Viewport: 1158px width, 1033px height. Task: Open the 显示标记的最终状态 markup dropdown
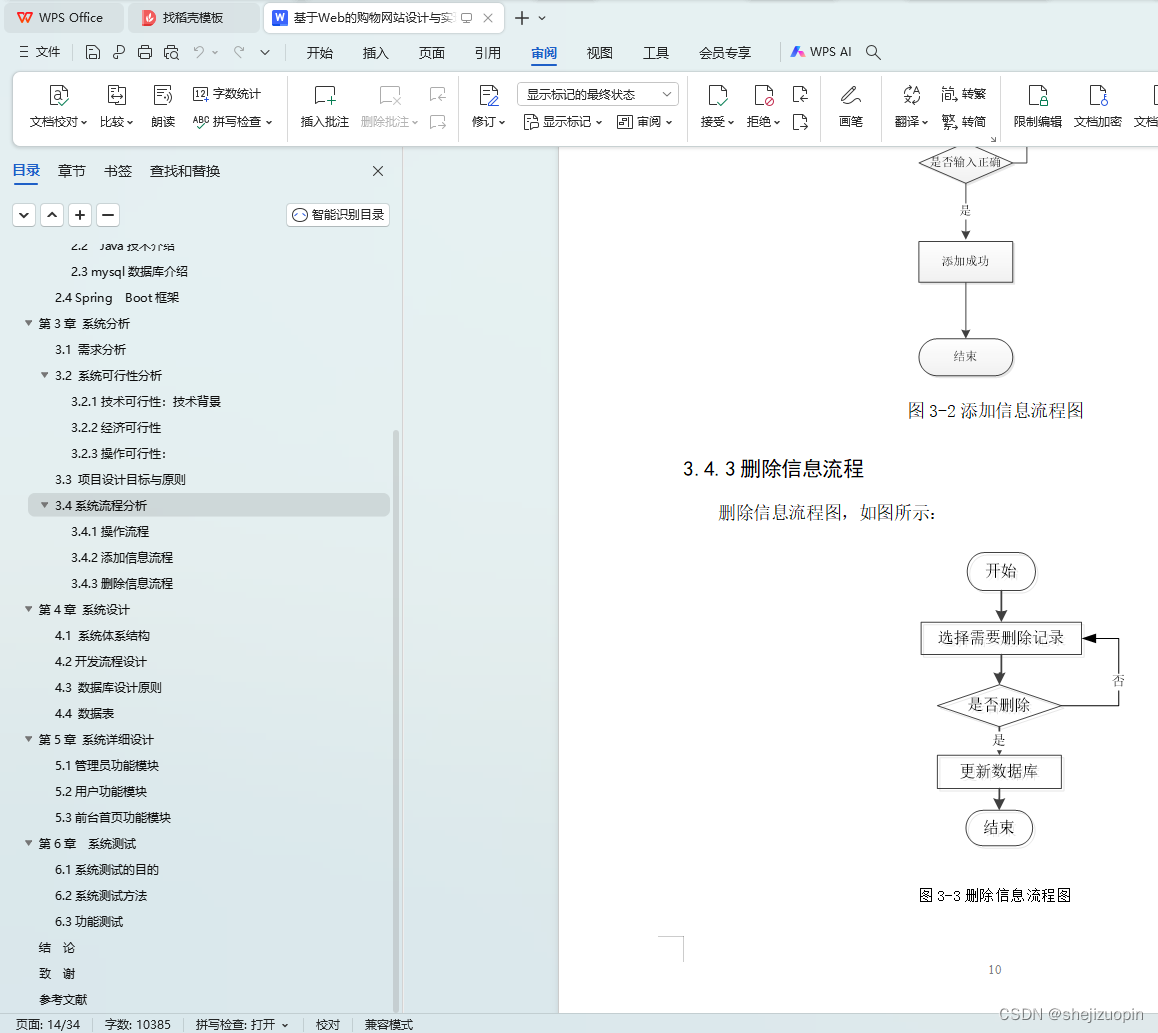click(x=595, y=93)
